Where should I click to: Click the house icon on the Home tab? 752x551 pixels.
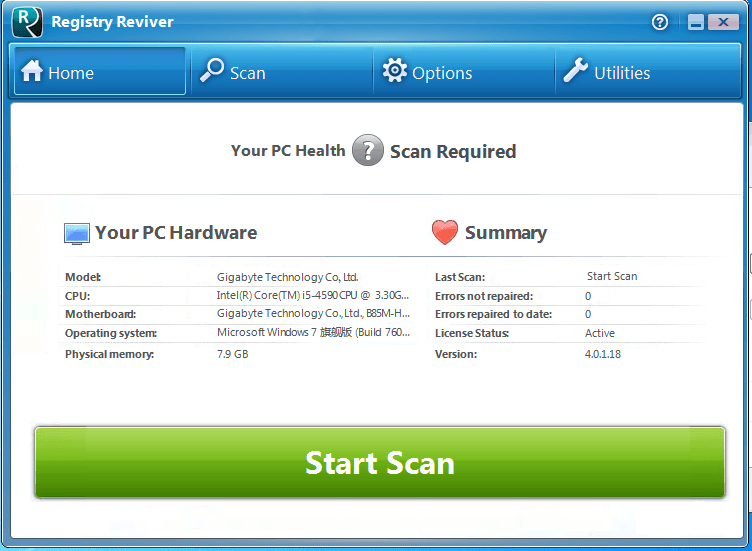pyautogui.click(x=32, y=72)
